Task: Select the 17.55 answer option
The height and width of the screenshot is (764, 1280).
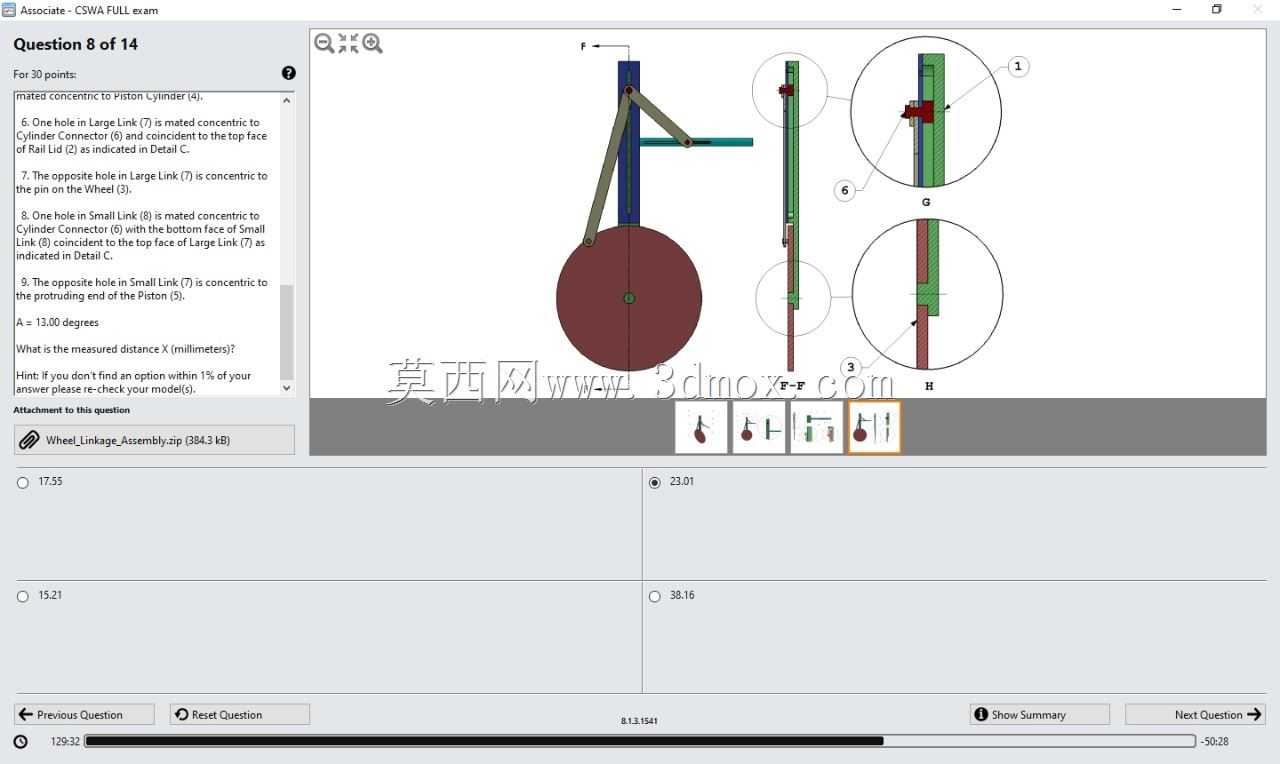Action: pos(23,482)
